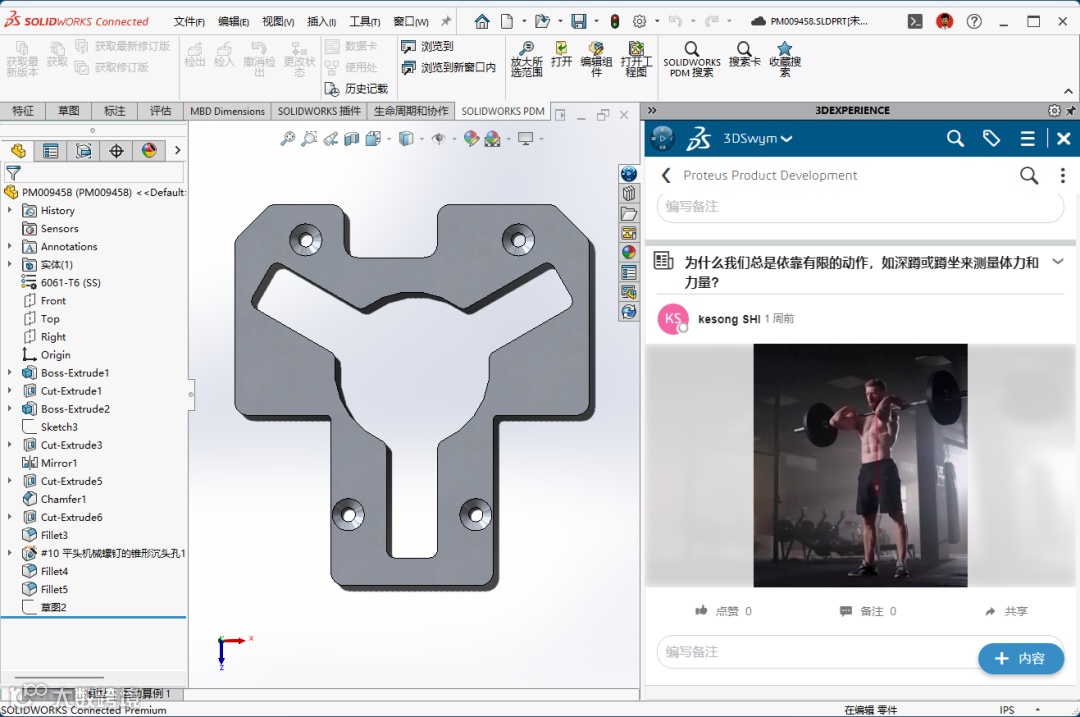Switch to the PropertyManager tab icon
The width and height of the screenshot is (1080, 717).
[x=51, y=151]
